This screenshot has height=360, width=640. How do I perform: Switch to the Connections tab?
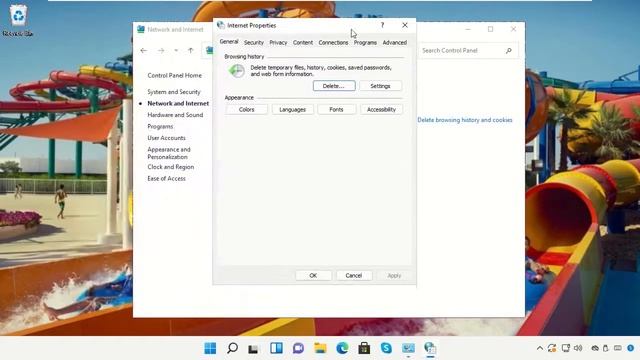(x=333, y=42)
